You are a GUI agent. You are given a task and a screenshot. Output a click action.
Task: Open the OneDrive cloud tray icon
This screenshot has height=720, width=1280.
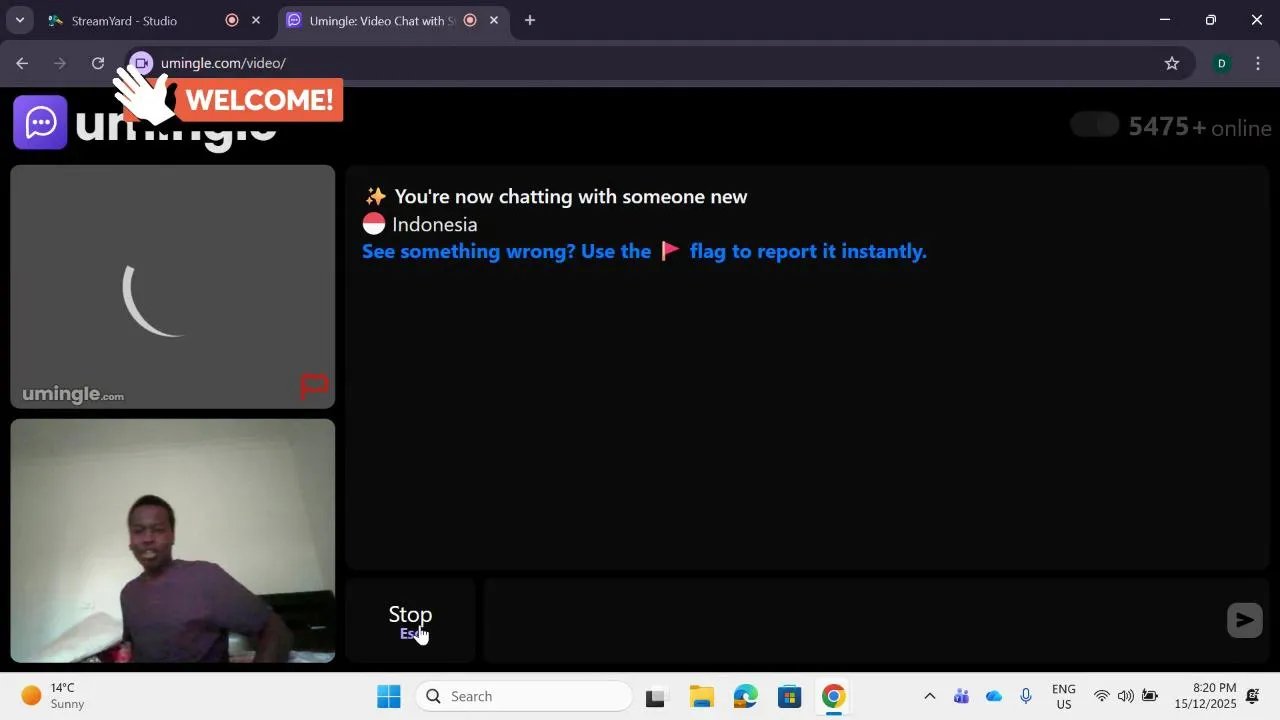(x=993, y=696)
